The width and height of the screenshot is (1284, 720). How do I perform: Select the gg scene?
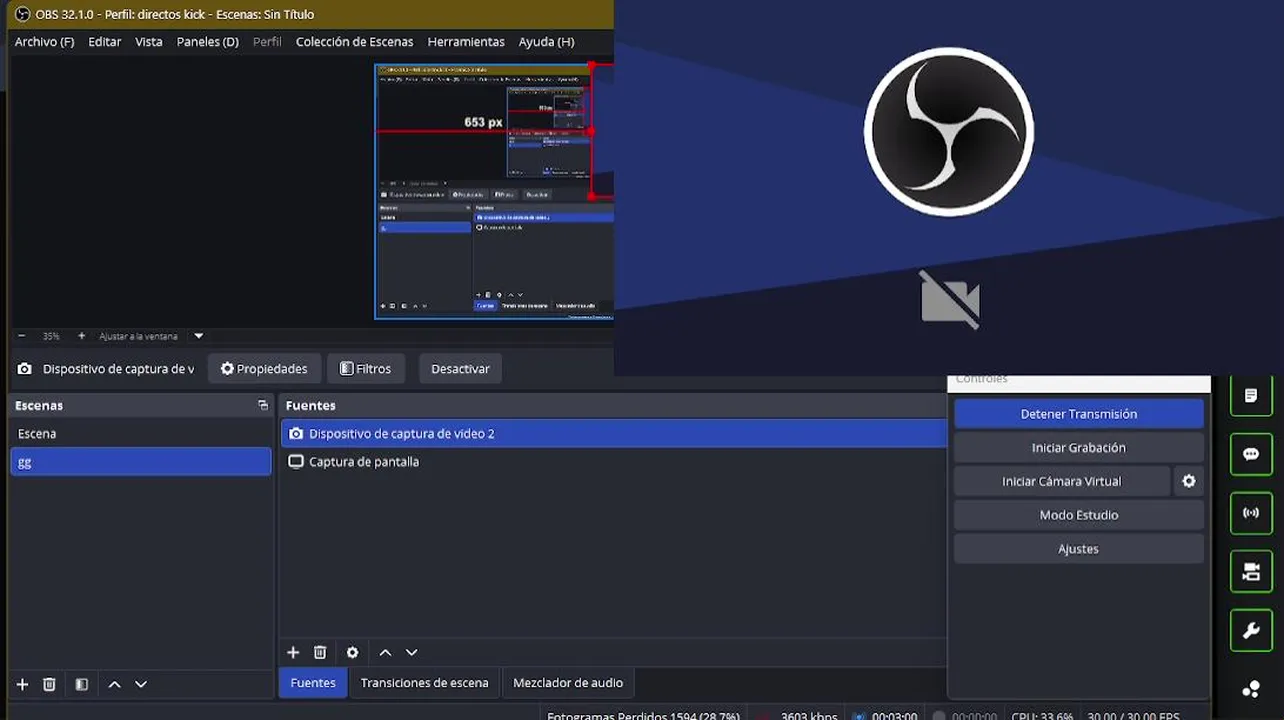(x=141, y=462)
